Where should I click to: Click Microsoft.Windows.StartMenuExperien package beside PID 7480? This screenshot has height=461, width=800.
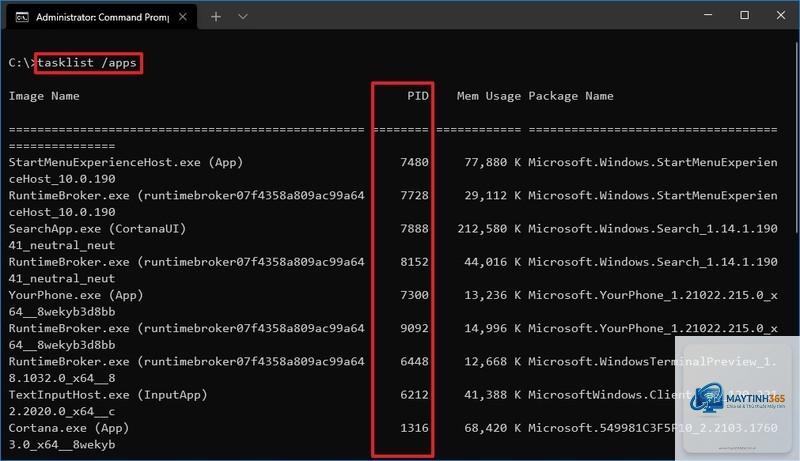(653, 162)
